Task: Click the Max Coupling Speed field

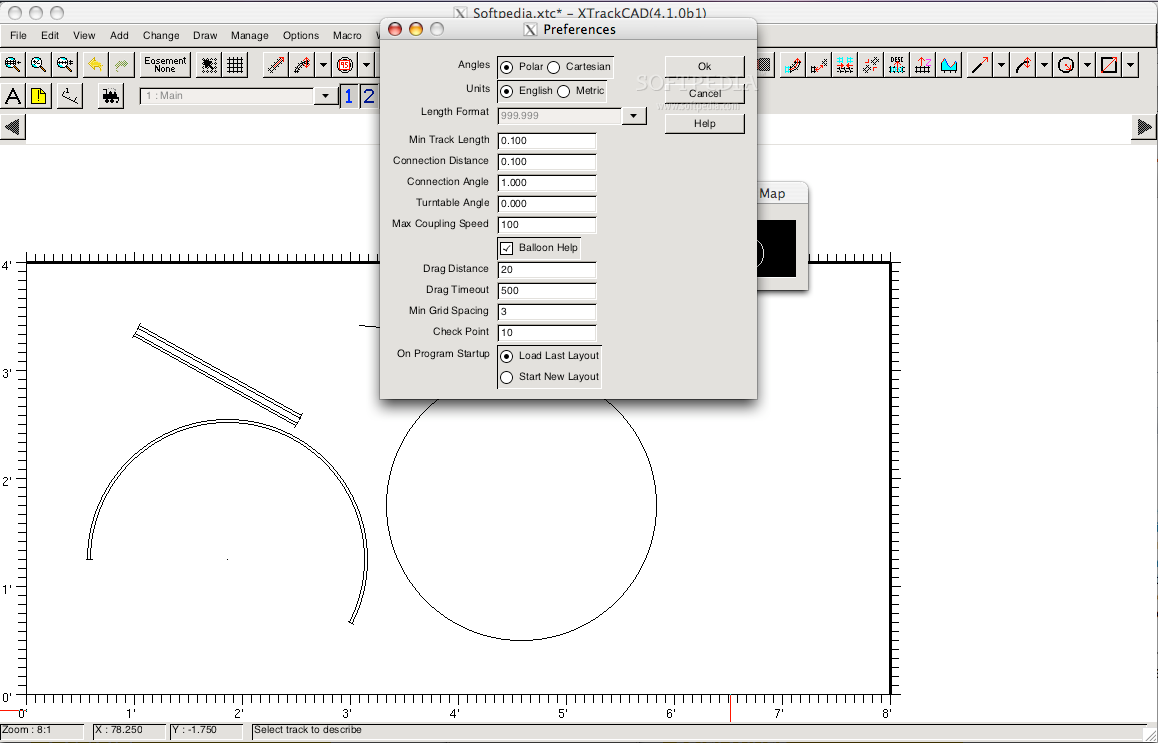Action: [x=547, y=225]
